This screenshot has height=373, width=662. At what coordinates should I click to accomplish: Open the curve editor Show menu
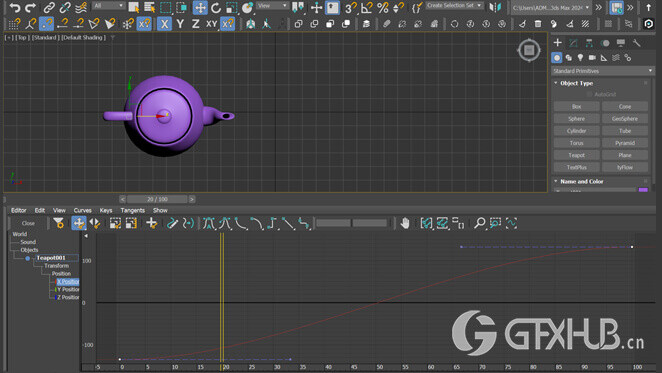(160, 210)
